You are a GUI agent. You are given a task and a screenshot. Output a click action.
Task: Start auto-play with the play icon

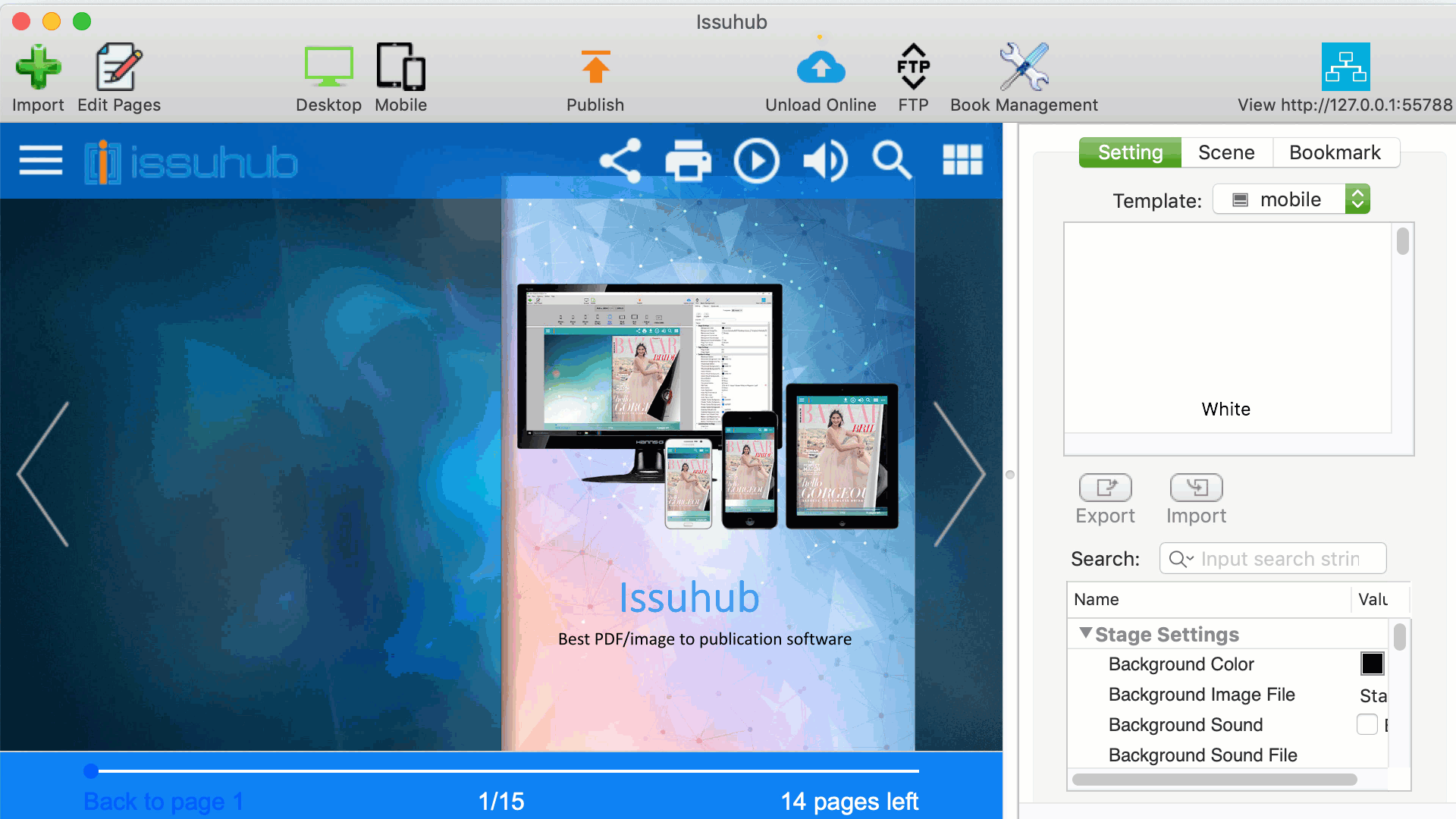tap(756, 161)
